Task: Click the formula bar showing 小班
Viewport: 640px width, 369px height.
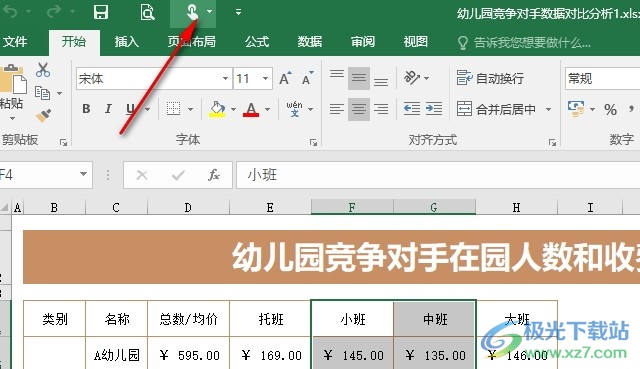Action: click(438, 175)
